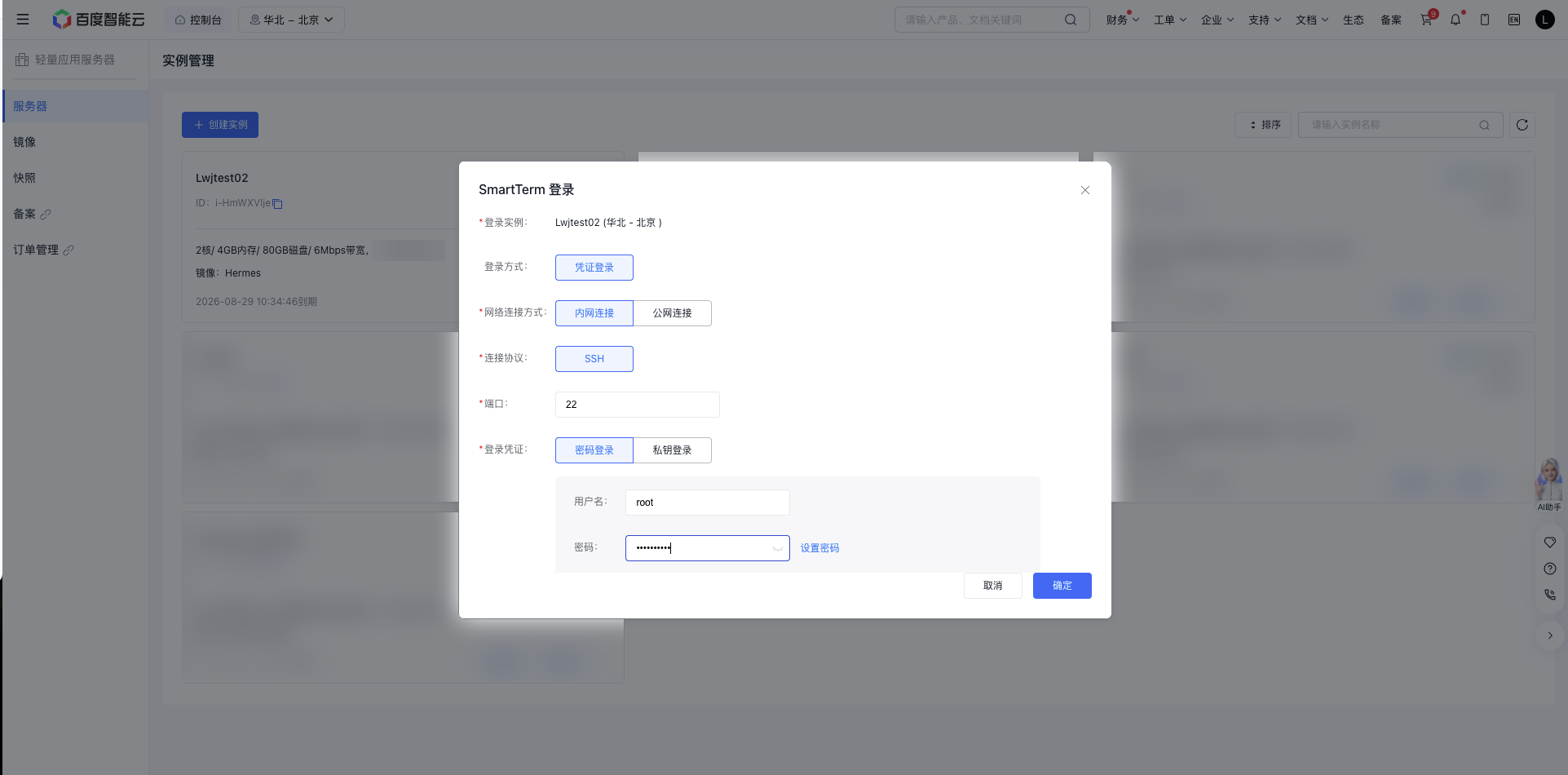Expand the 文档 menu dropdown
This screenshot has height=775, width=1568.
[x=1311, y=20]
